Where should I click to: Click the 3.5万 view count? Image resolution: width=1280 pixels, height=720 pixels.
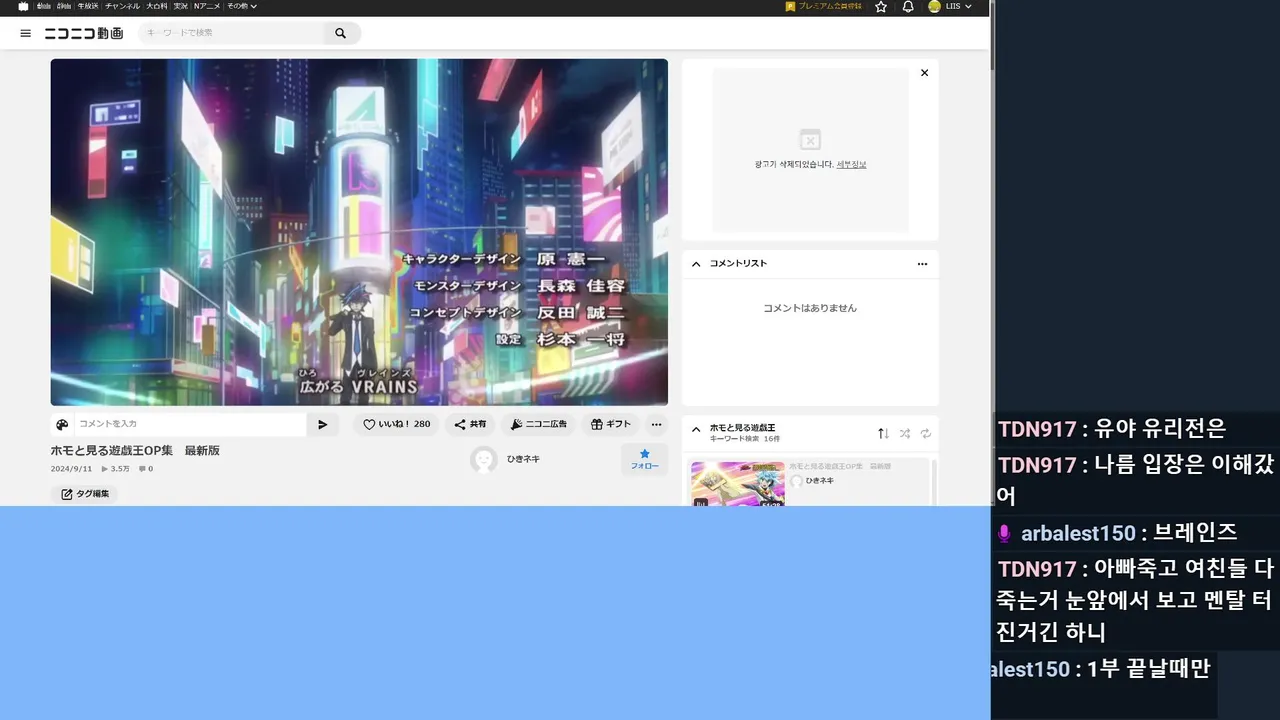[x=116, y=469]
